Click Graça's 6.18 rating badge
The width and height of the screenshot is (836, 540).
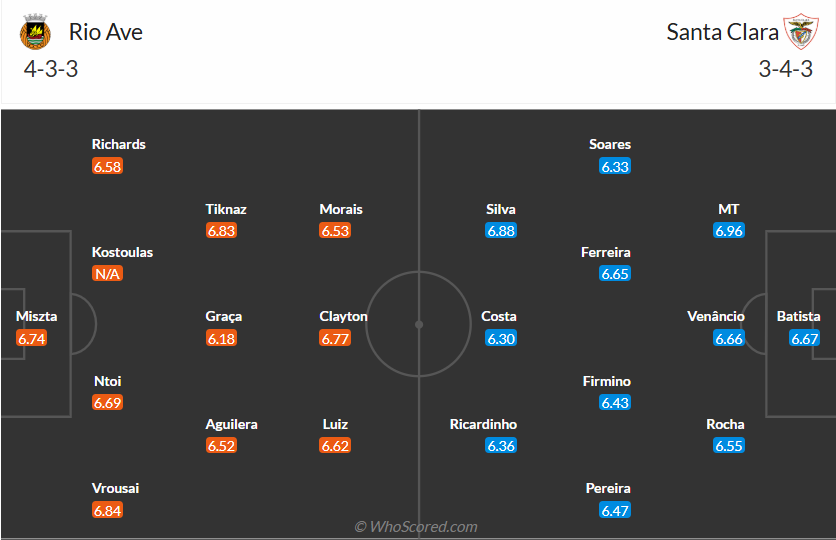click(221, 338)
